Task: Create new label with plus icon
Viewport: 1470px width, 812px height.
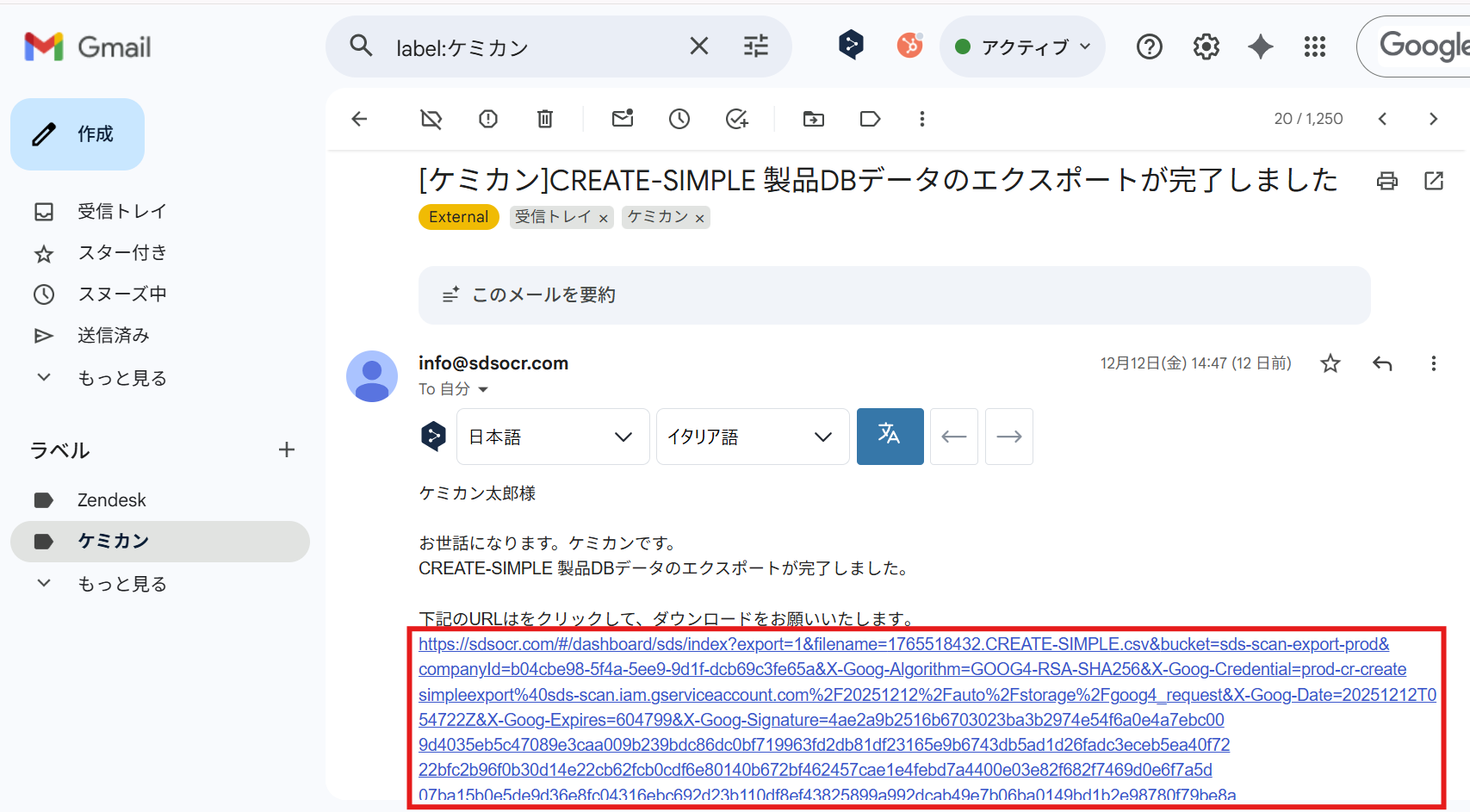Action: [x=287, y=449]
